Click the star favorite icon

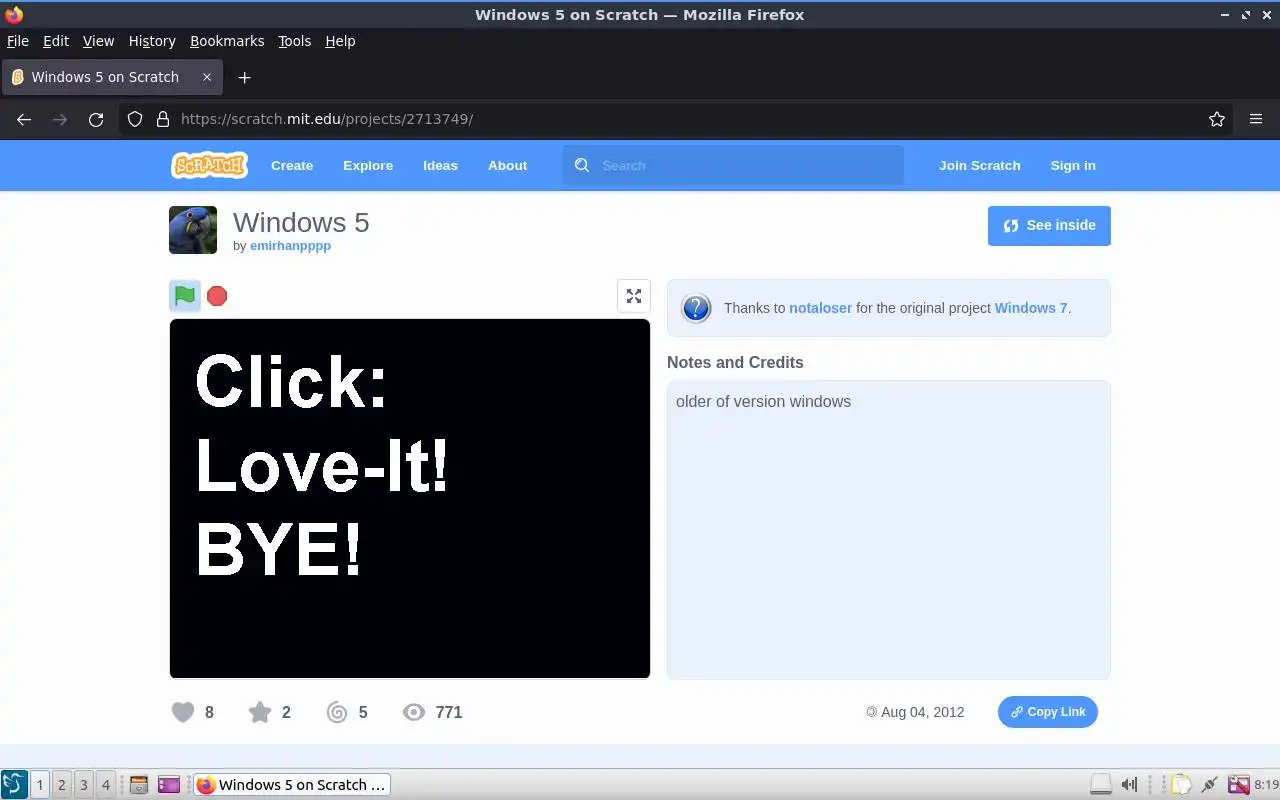pos(260,712)
